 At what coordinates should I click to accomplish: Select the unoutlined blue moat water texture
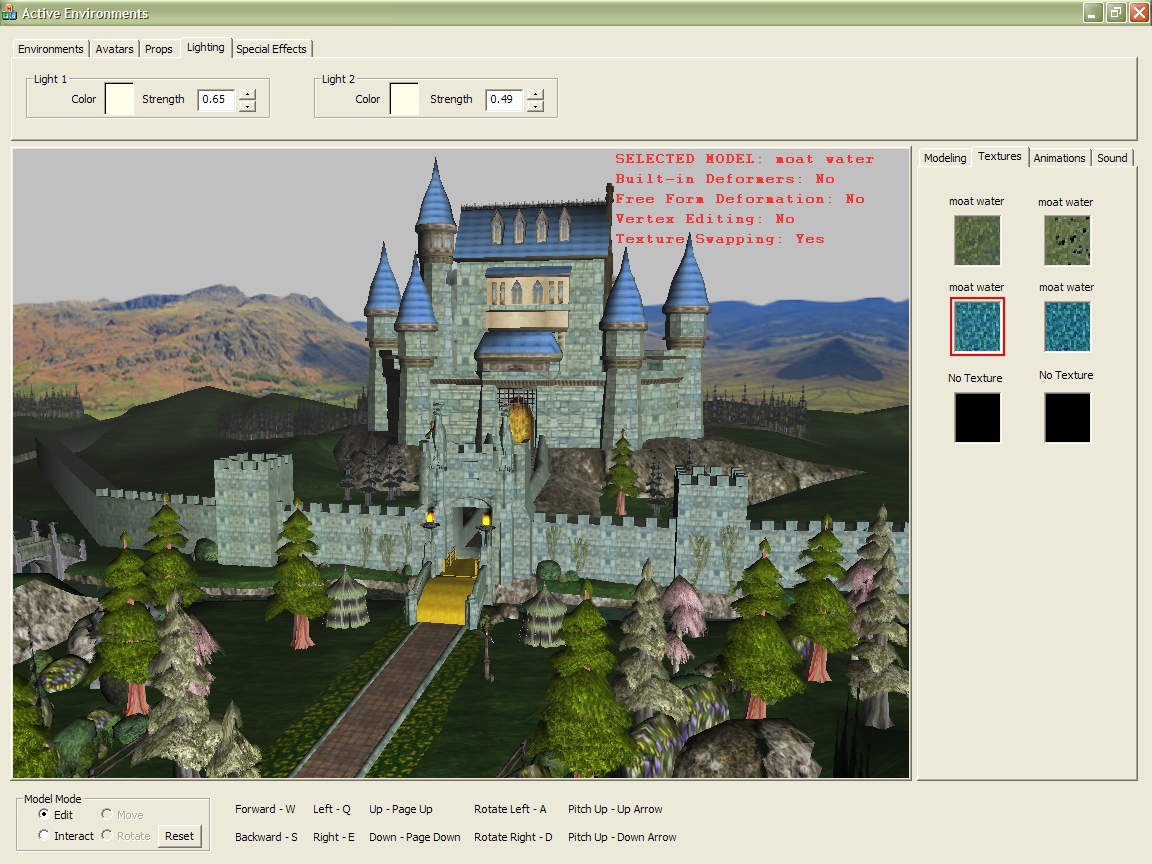[1068, 326]
